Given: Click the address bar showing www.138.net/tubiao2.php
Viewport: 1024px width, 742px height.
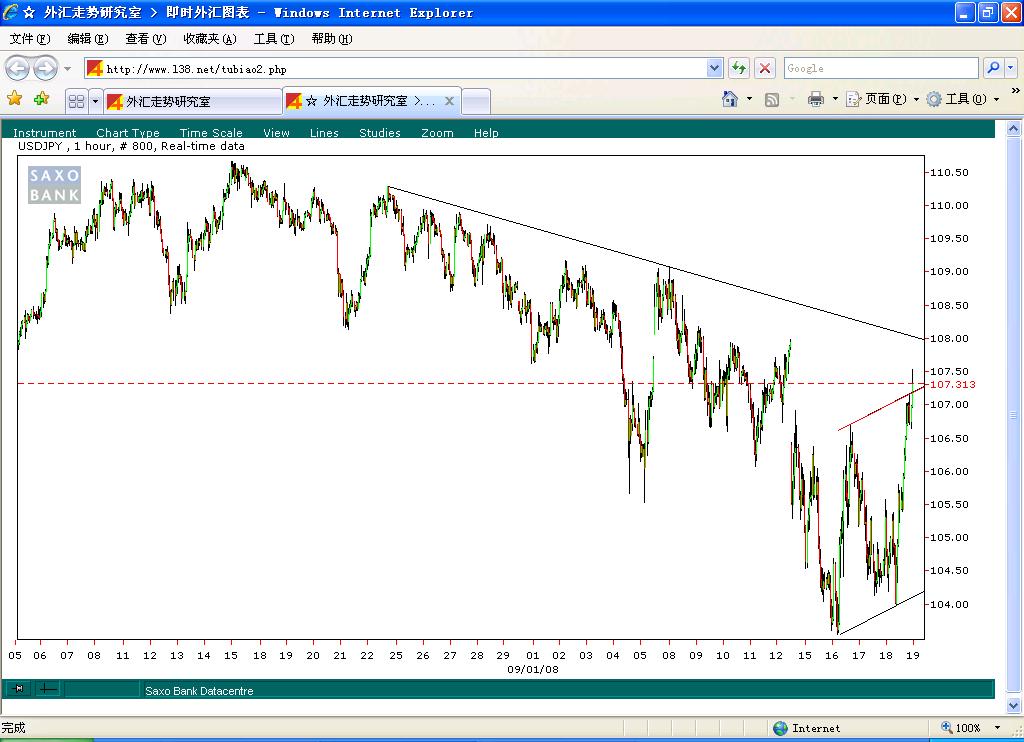Looking at the screenshot, I should click(396, 69).
